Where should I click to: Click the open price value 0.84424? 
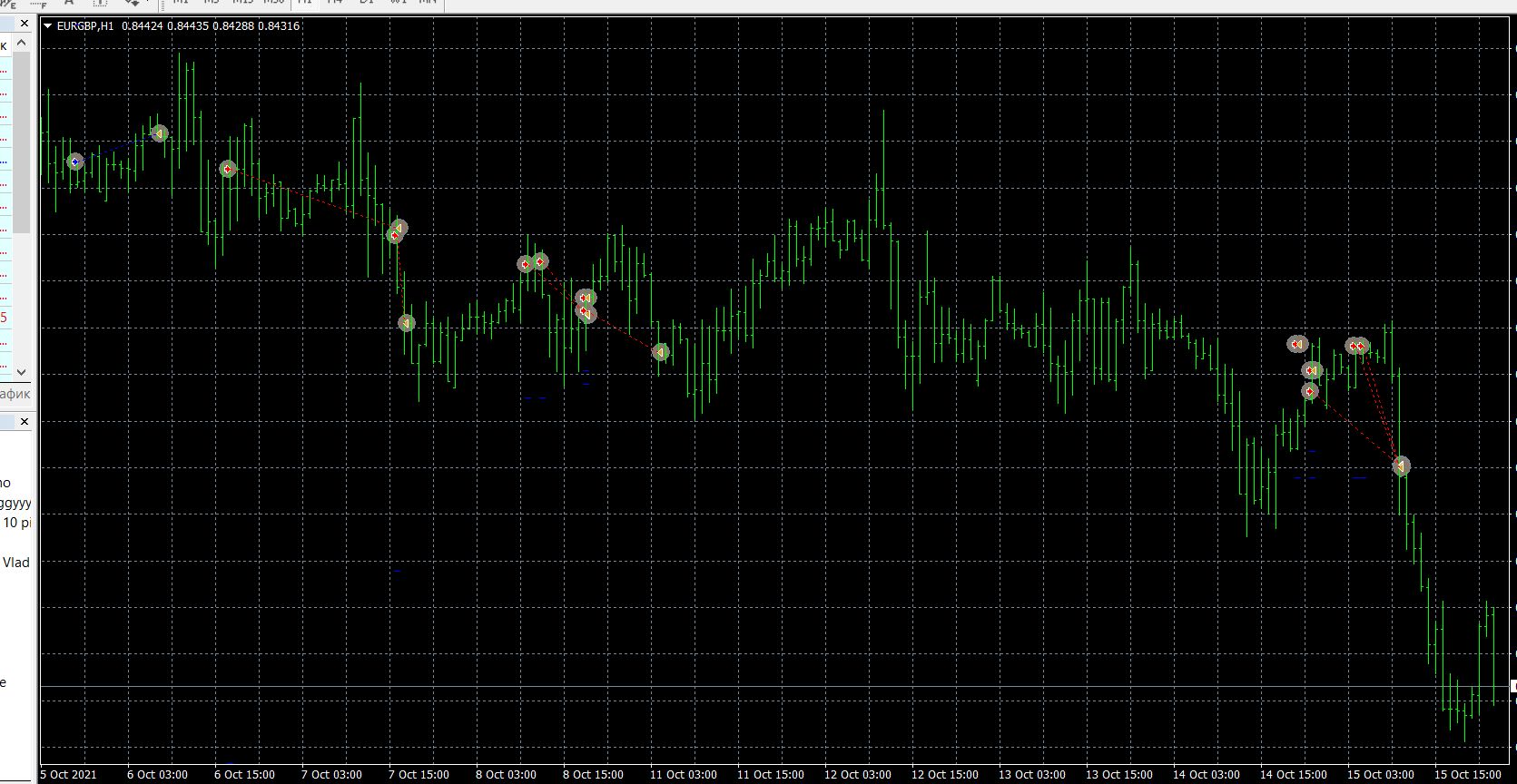(x=142, y=26)
